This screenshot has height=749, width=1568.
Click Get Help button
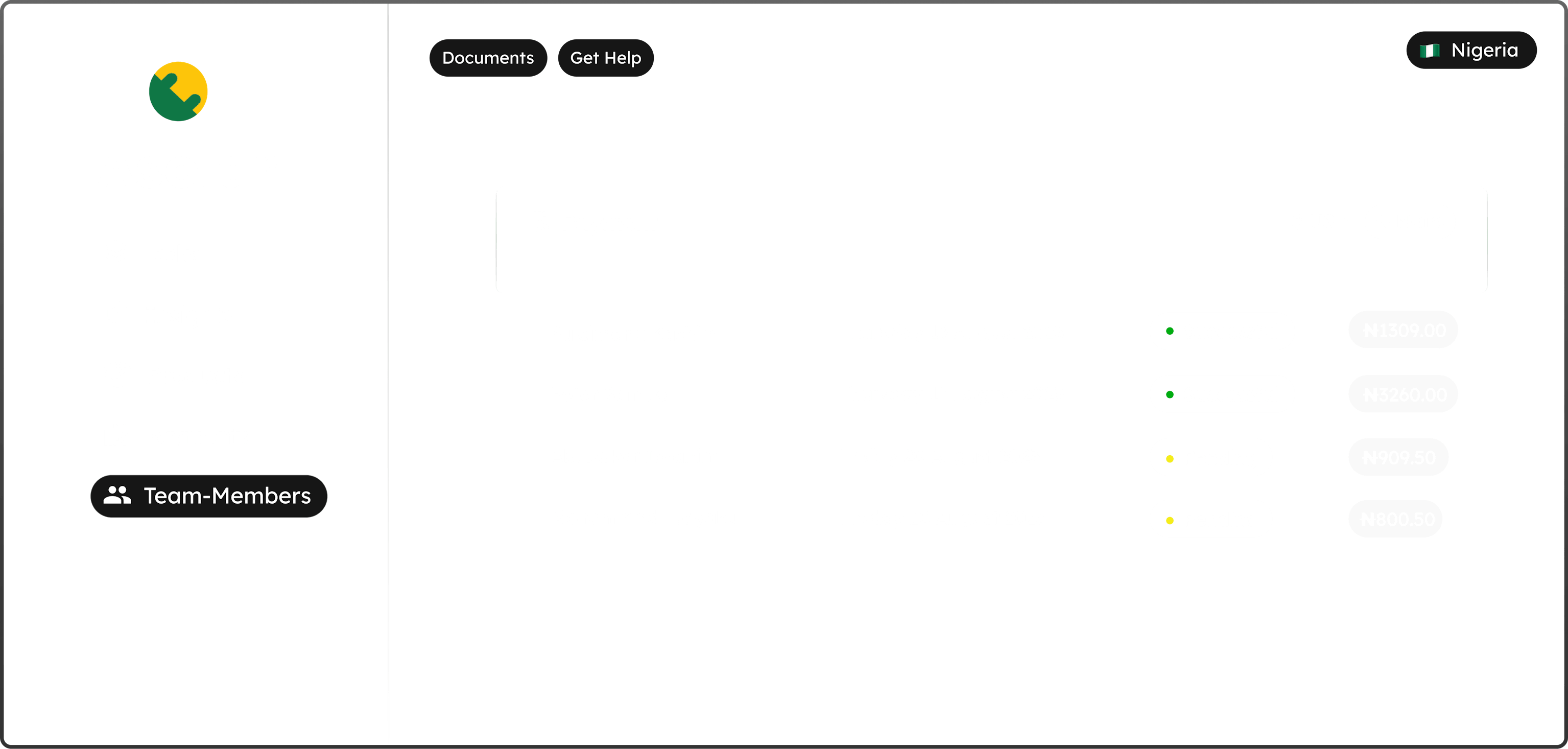(x=607, y=57)
